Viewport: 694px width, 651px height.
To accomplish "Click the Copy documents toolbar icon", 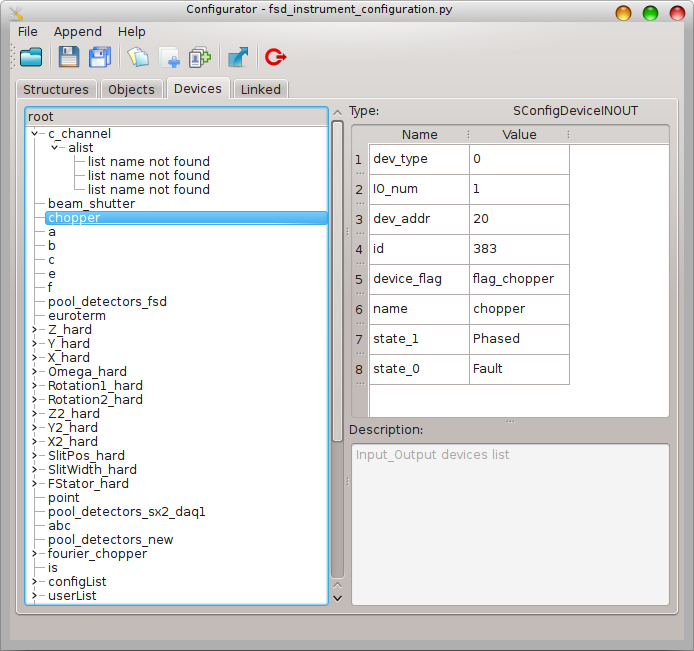I will (x=137, y=57).
